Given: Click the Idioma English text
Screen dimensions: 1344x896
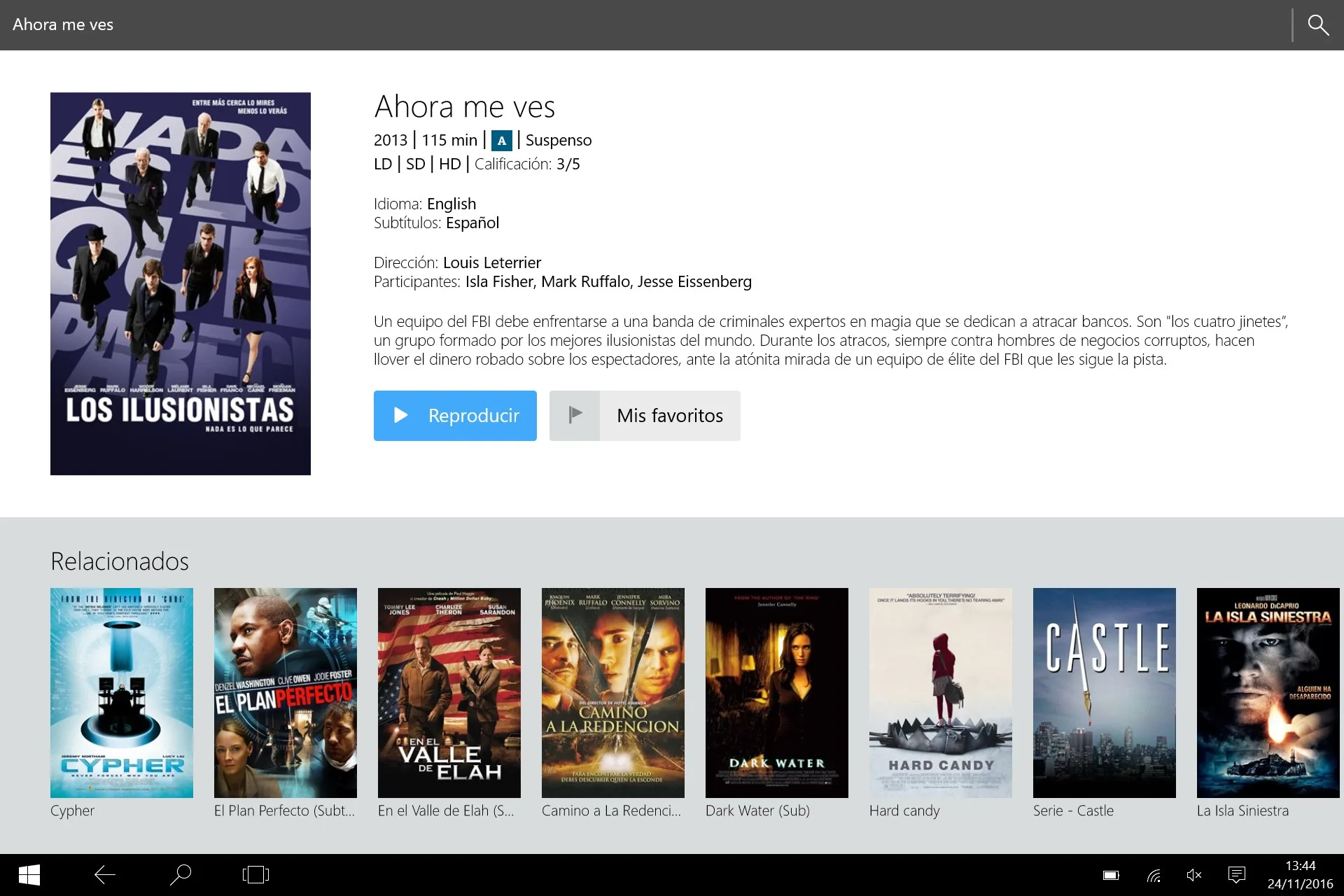Looking at the screenshot, I should [425, 204].
